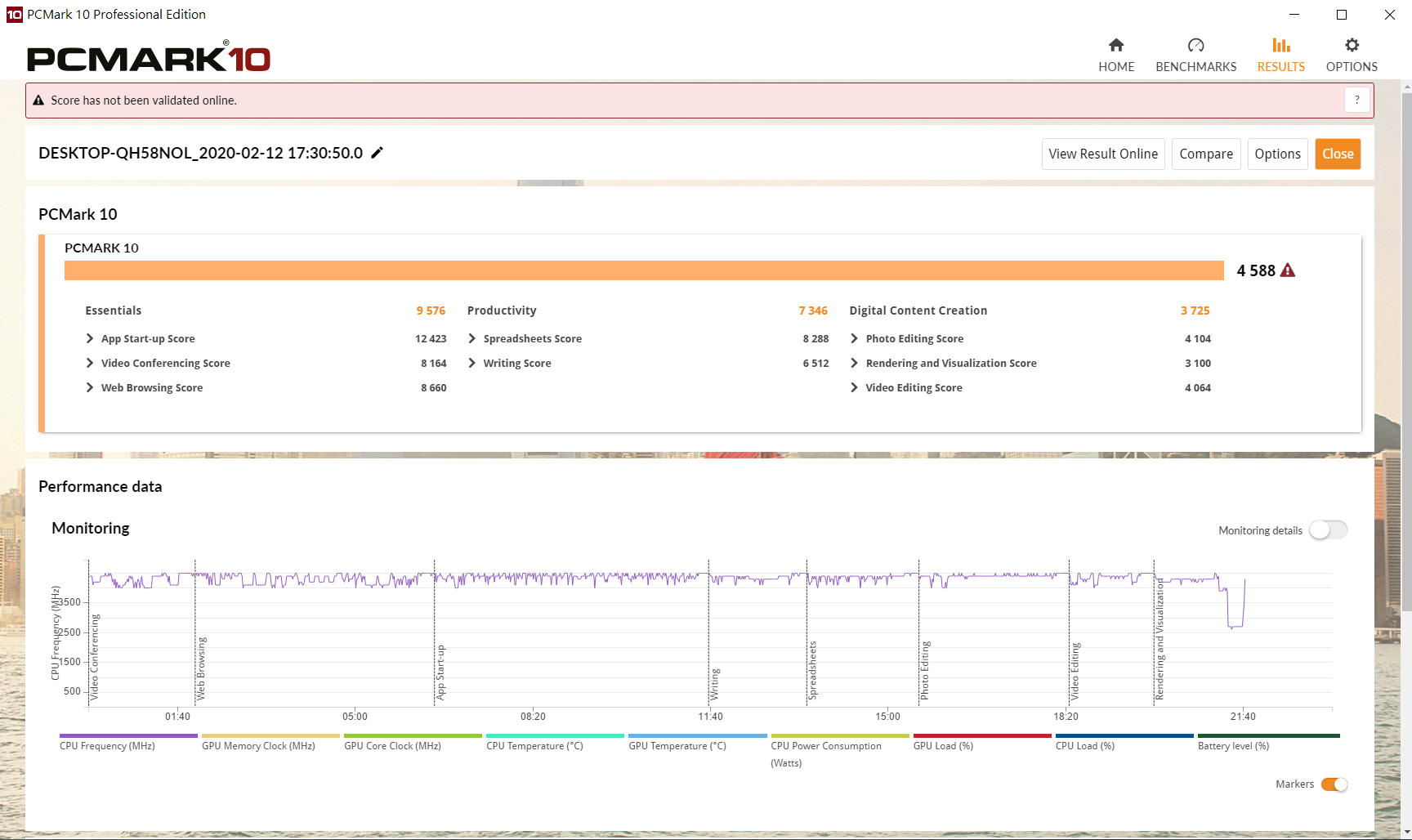Expand Rendering and Visualization Score
This screenshot has height=840, width=1412.
pyautogui.click(x=854, y=363)
